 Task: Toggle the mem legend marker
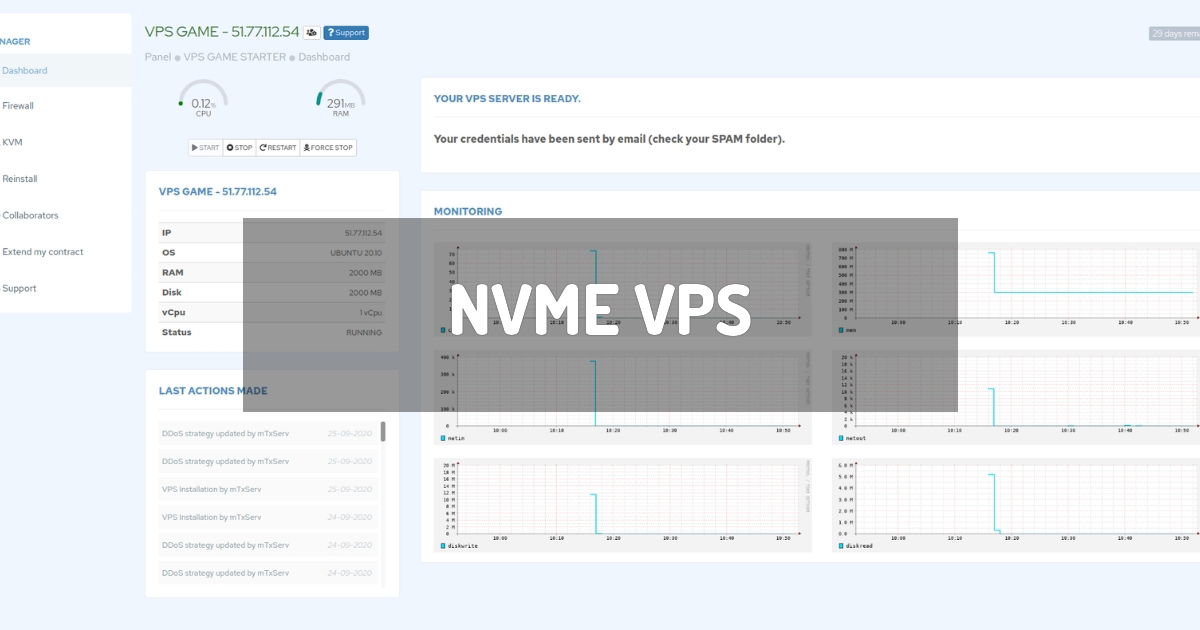843,328
